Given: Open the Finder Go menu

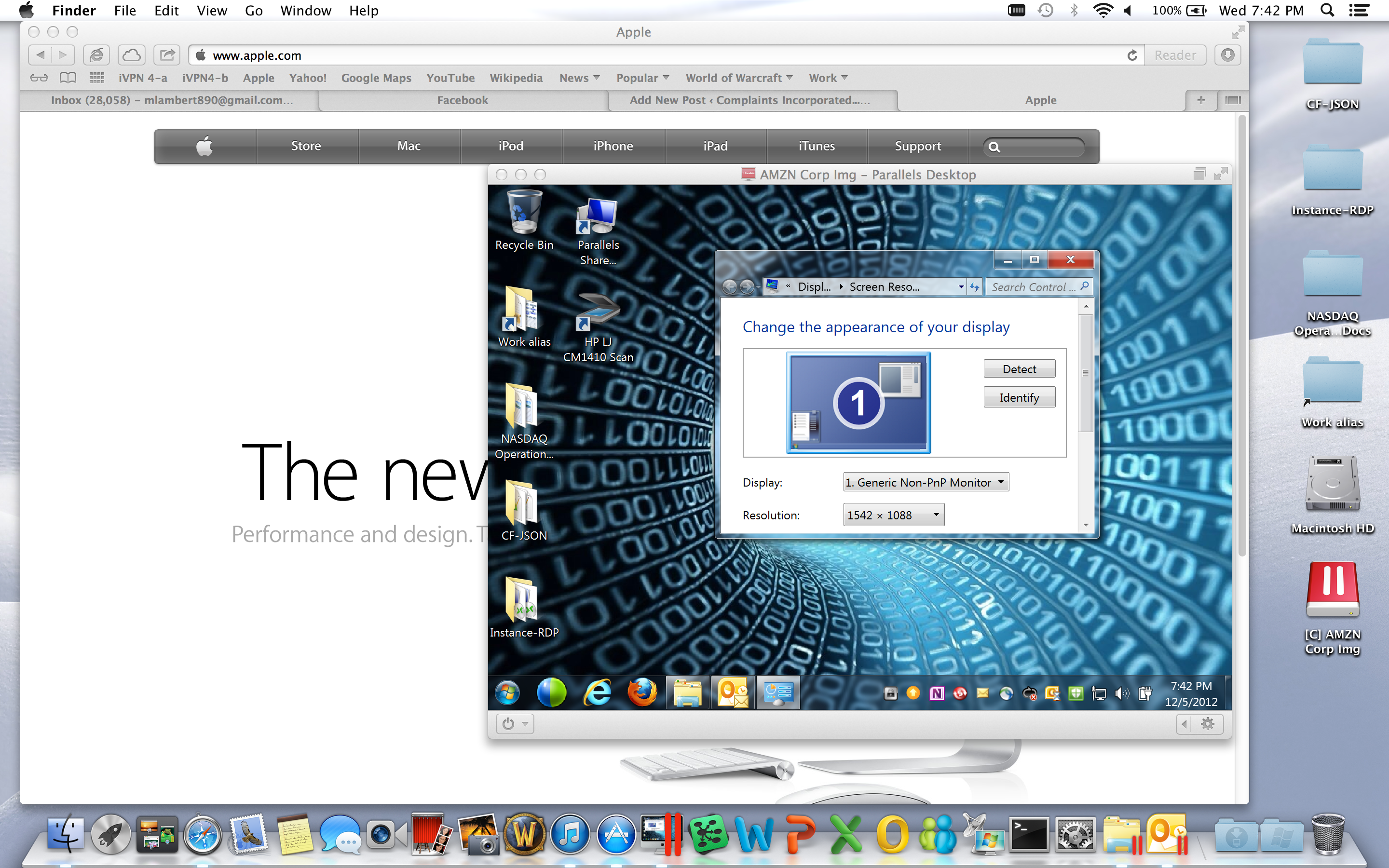Looking at the screenshot, I should click(x=253, y=10).
